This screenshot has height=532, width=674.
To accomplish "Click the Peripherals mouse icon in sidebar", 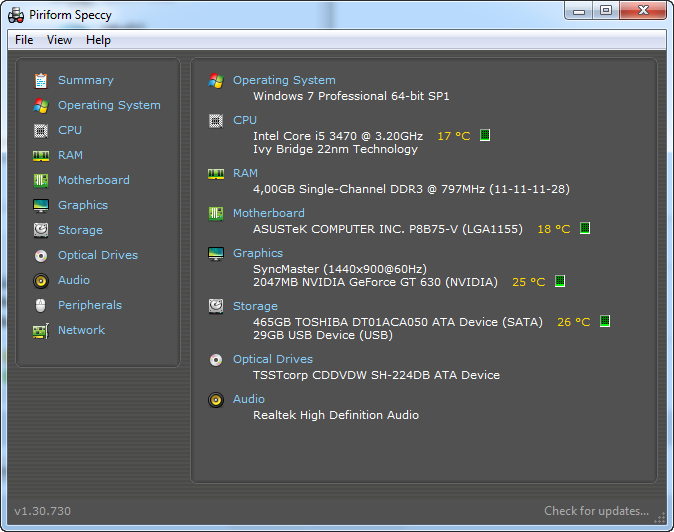I will click(x=41, y=305).
